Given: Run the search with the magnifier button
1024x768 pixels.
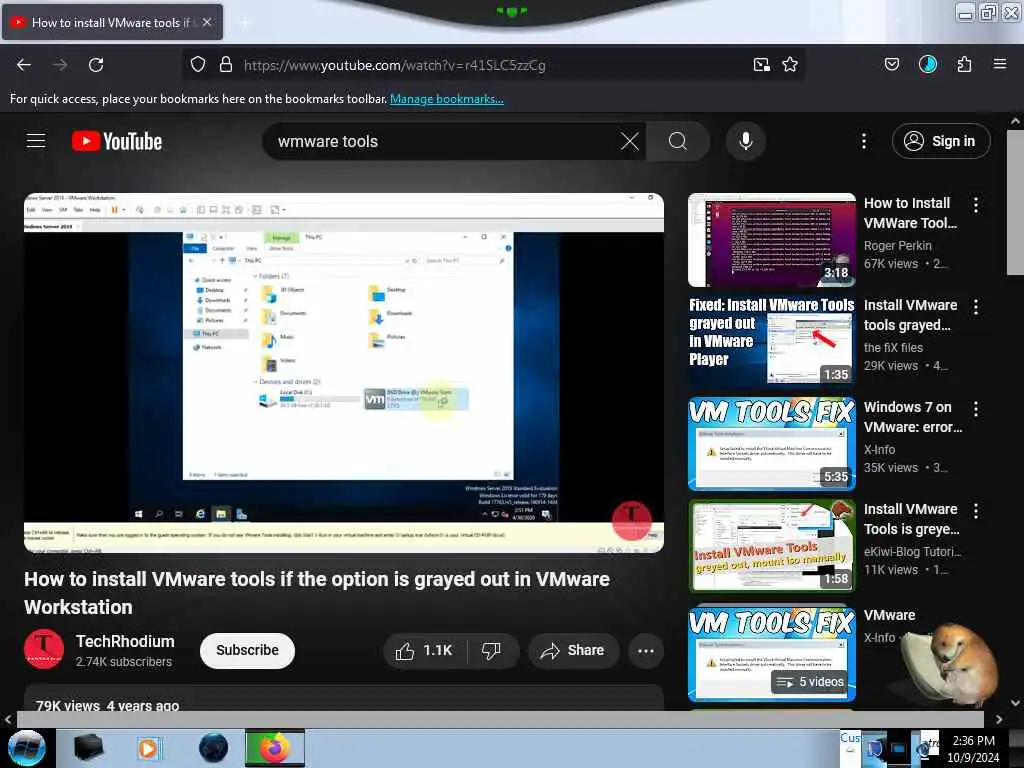Looking at the screenshot, I should pyautogui.click(x=678, y=141).
